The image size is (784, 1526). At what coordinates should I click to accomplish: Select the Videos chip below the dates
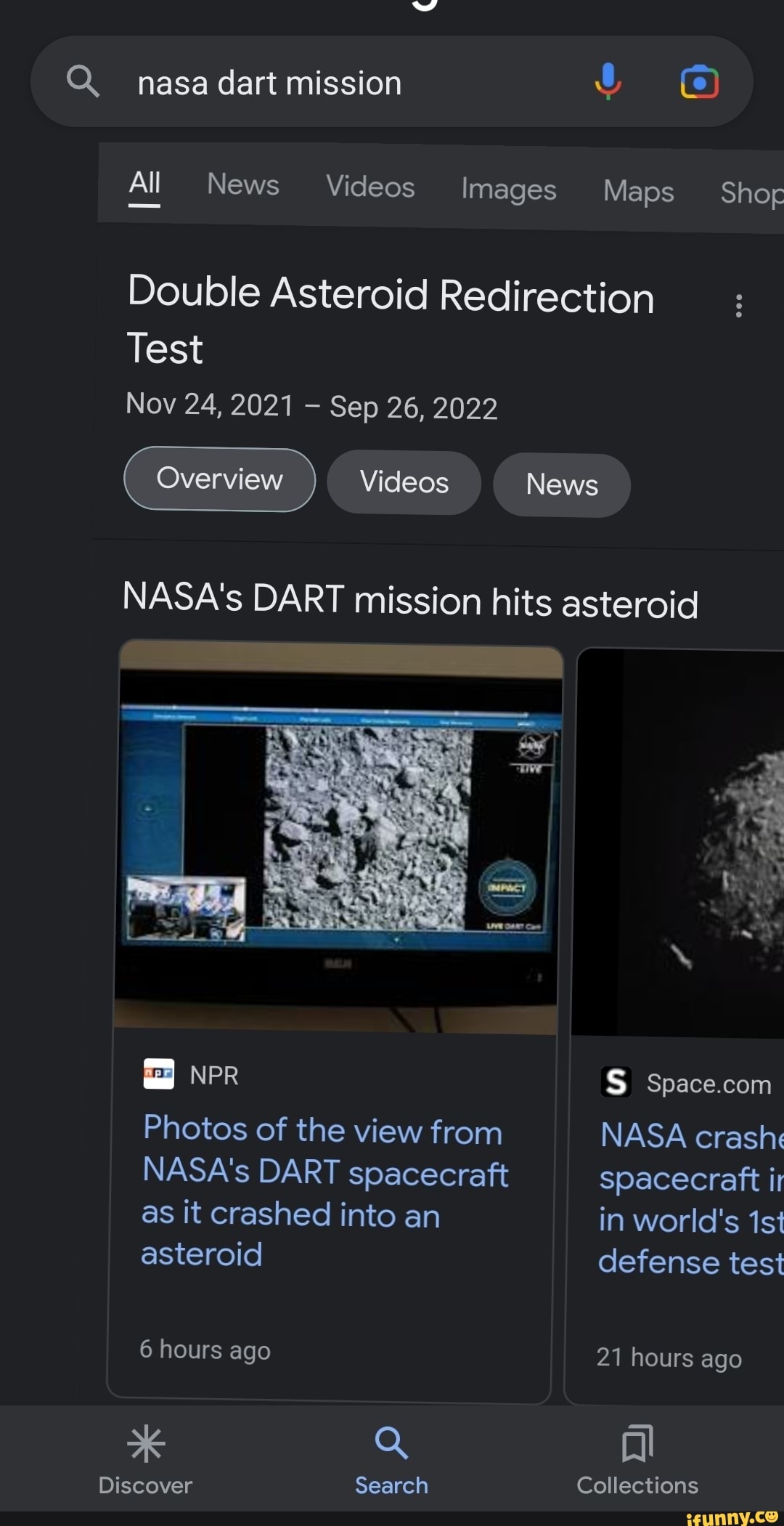404,482
